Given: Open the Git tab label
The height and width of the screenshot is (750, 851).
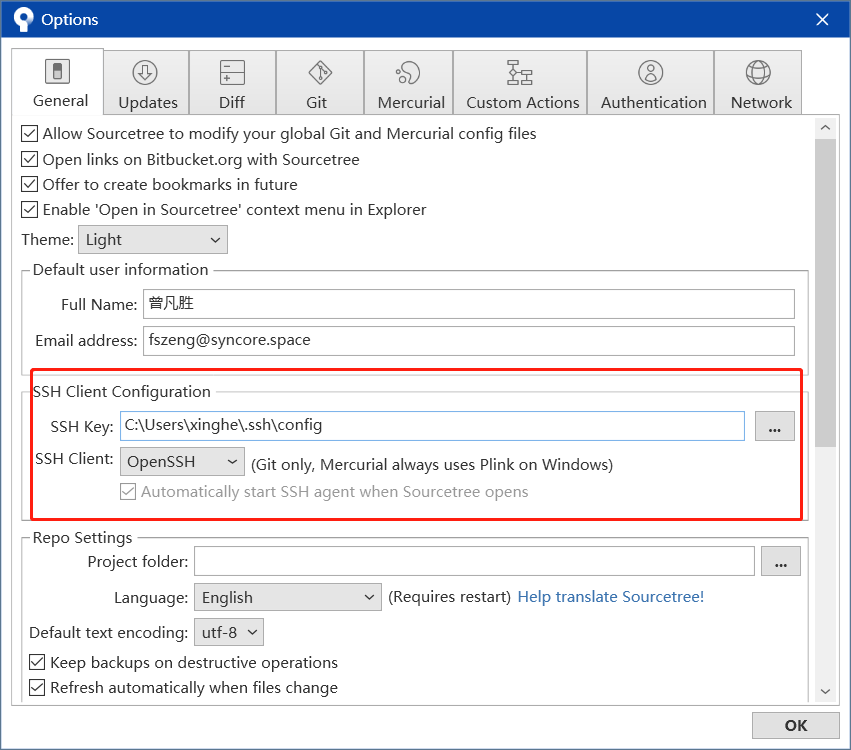Looking at the screenshot, I should tap(316, 102).
